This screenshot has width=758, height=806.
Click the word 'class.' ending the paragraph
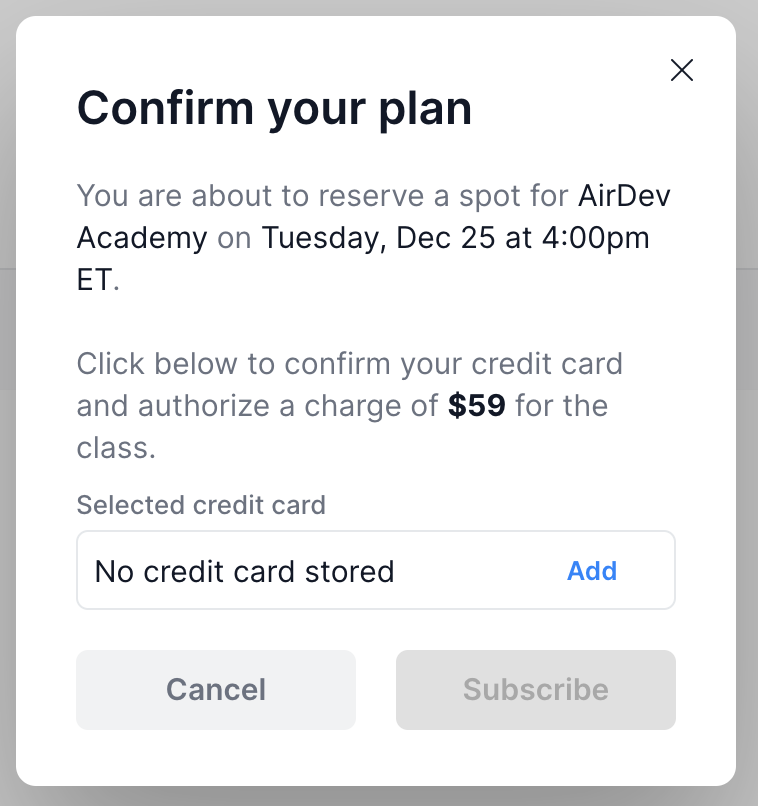tap(116, 448)
